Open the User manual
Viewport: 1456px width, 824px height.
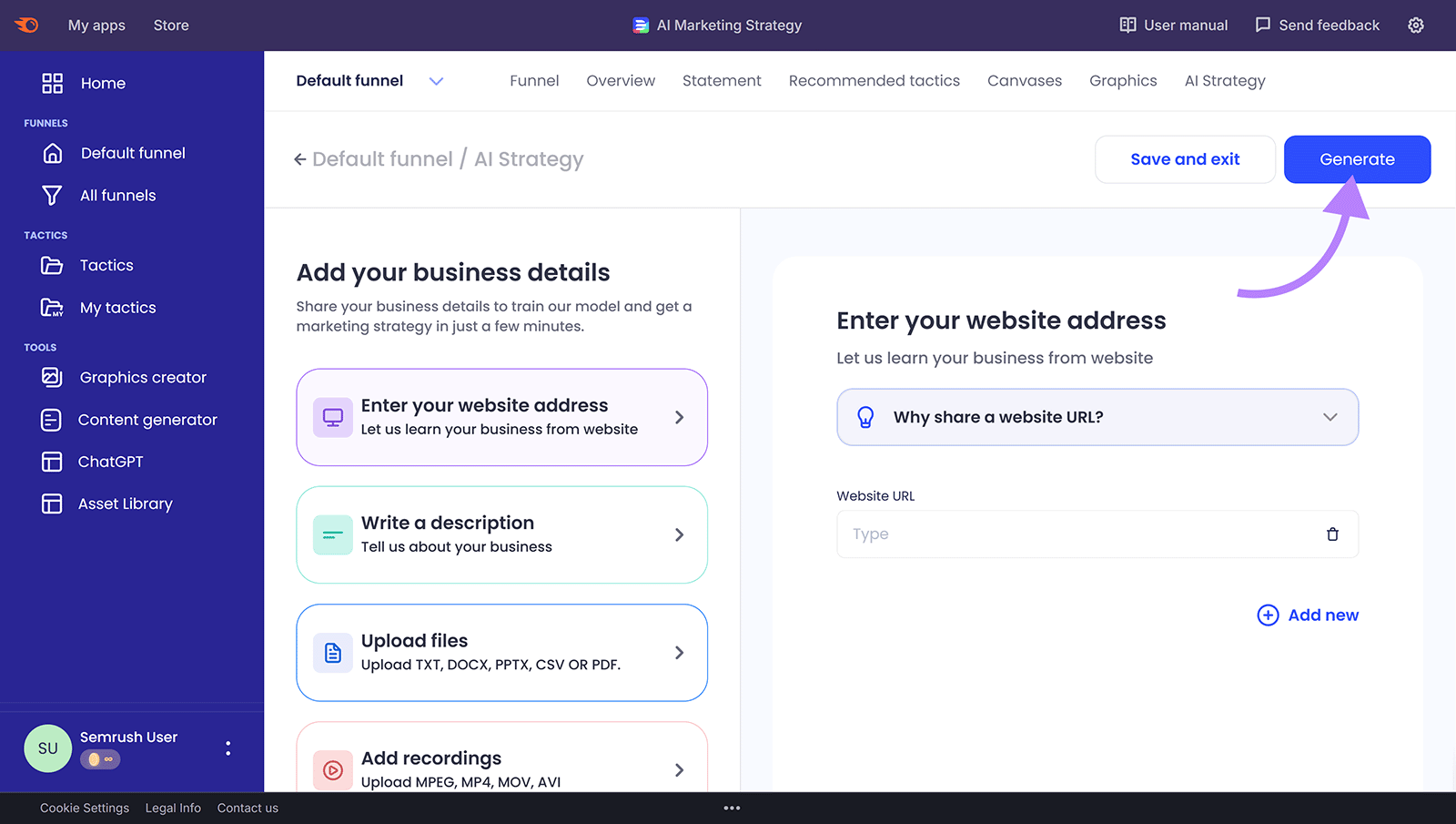tap(1173, 25)
